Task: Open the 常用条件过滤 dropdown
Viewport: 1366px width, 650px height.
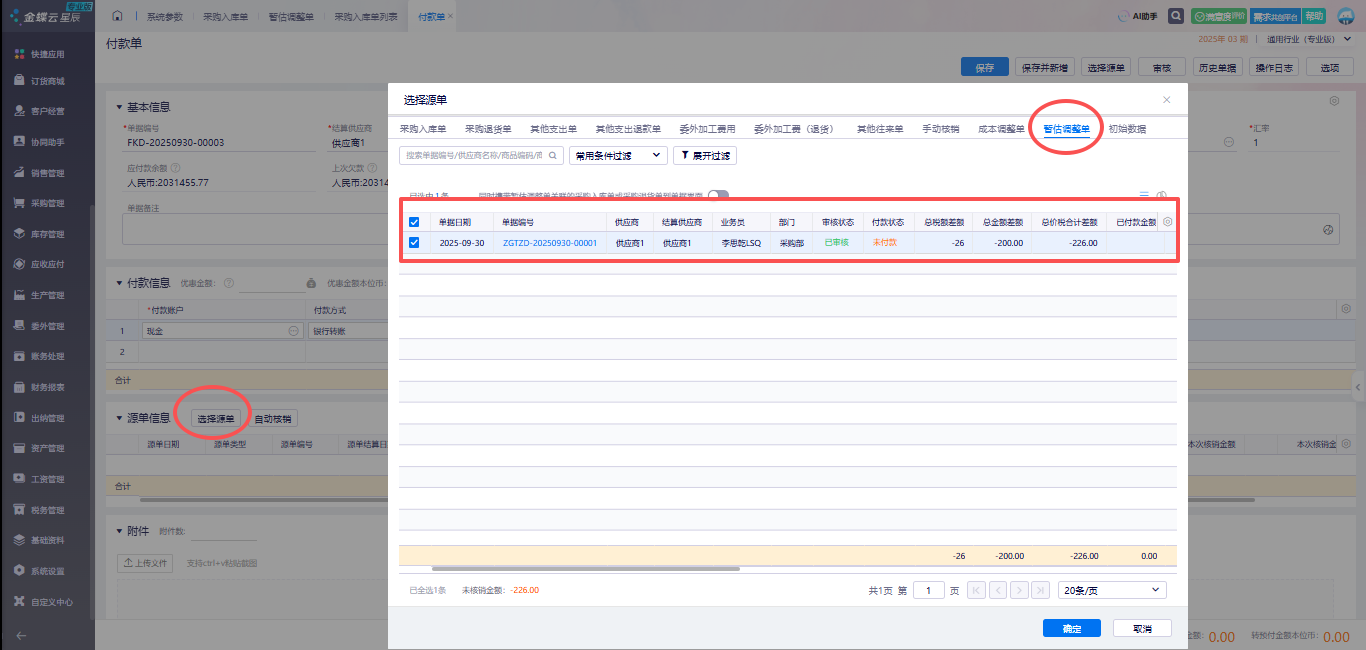Action: (617, 156)
